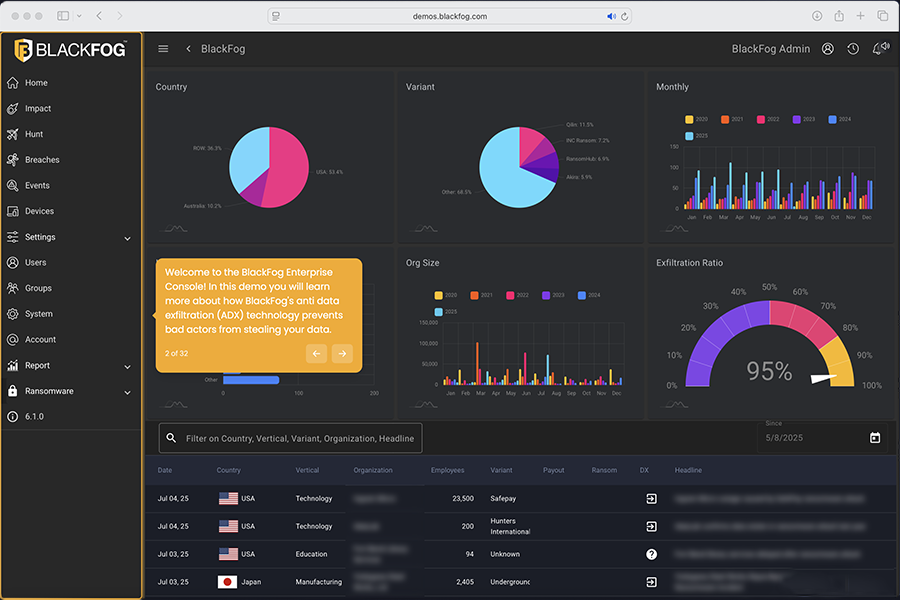
Task: Click the DX icon in the Japan row
Action: tap(651, 582)
